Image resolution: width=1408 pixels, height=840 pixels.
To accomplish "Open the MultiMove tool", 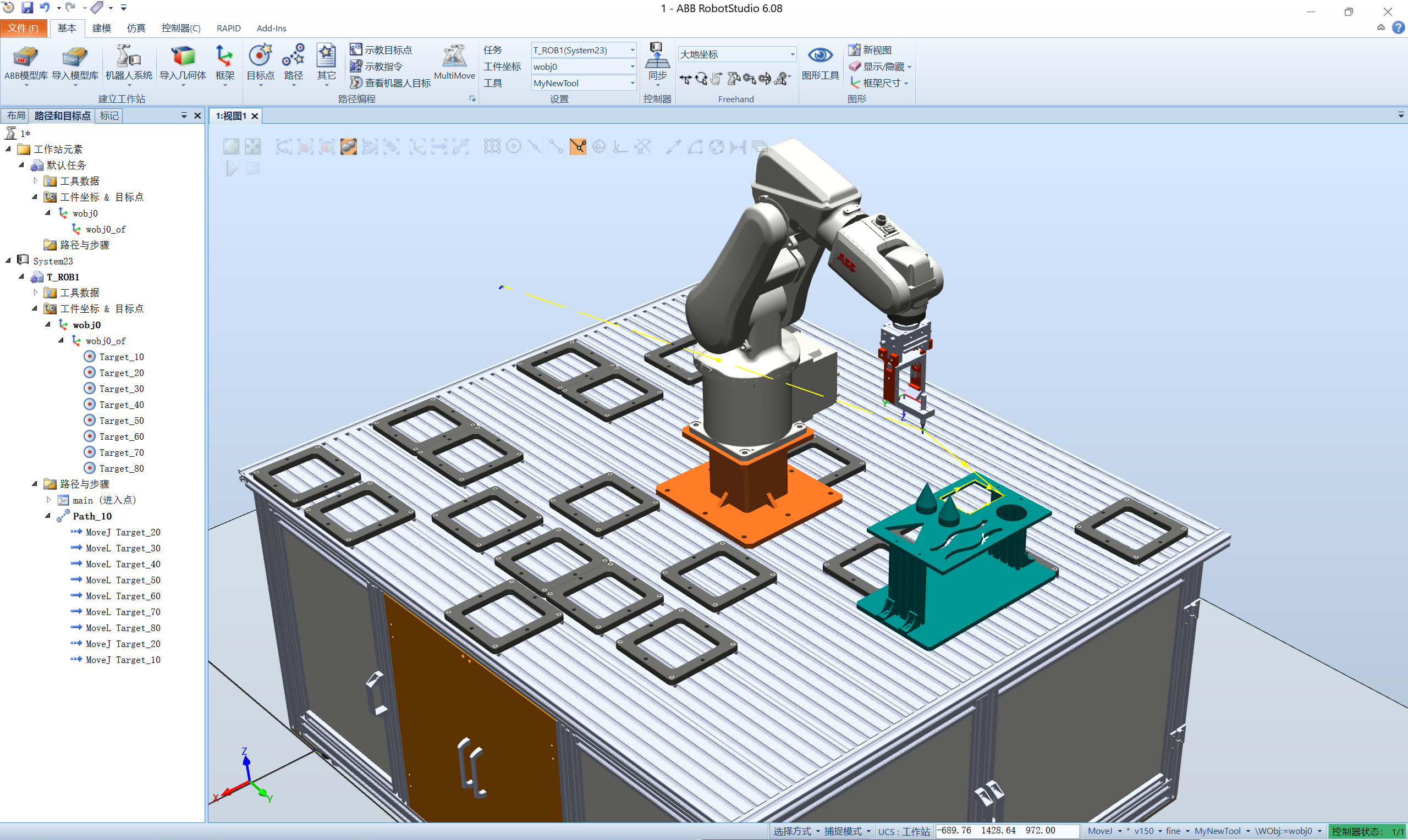I will (x=454, y=62).
